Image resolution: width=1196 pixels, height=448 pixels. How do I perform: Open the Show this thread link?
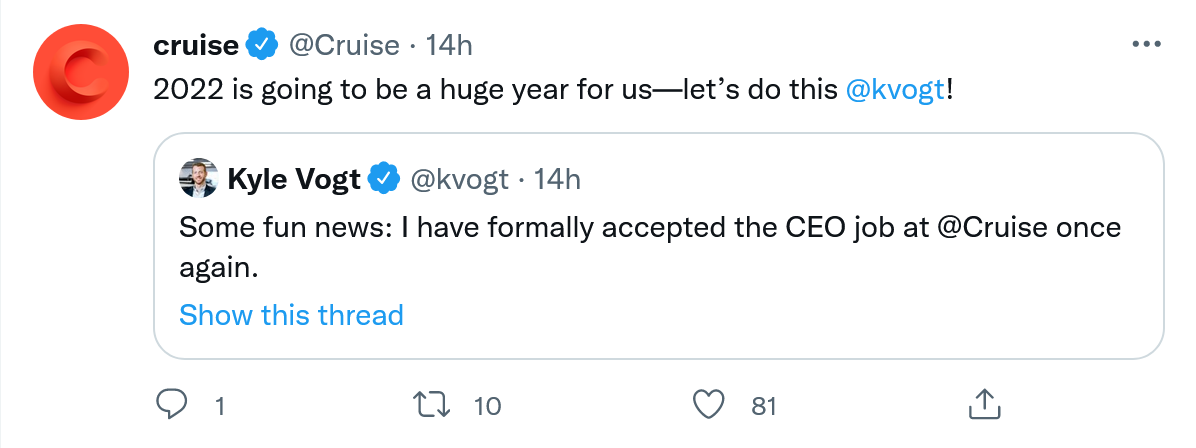pos(291,315)
